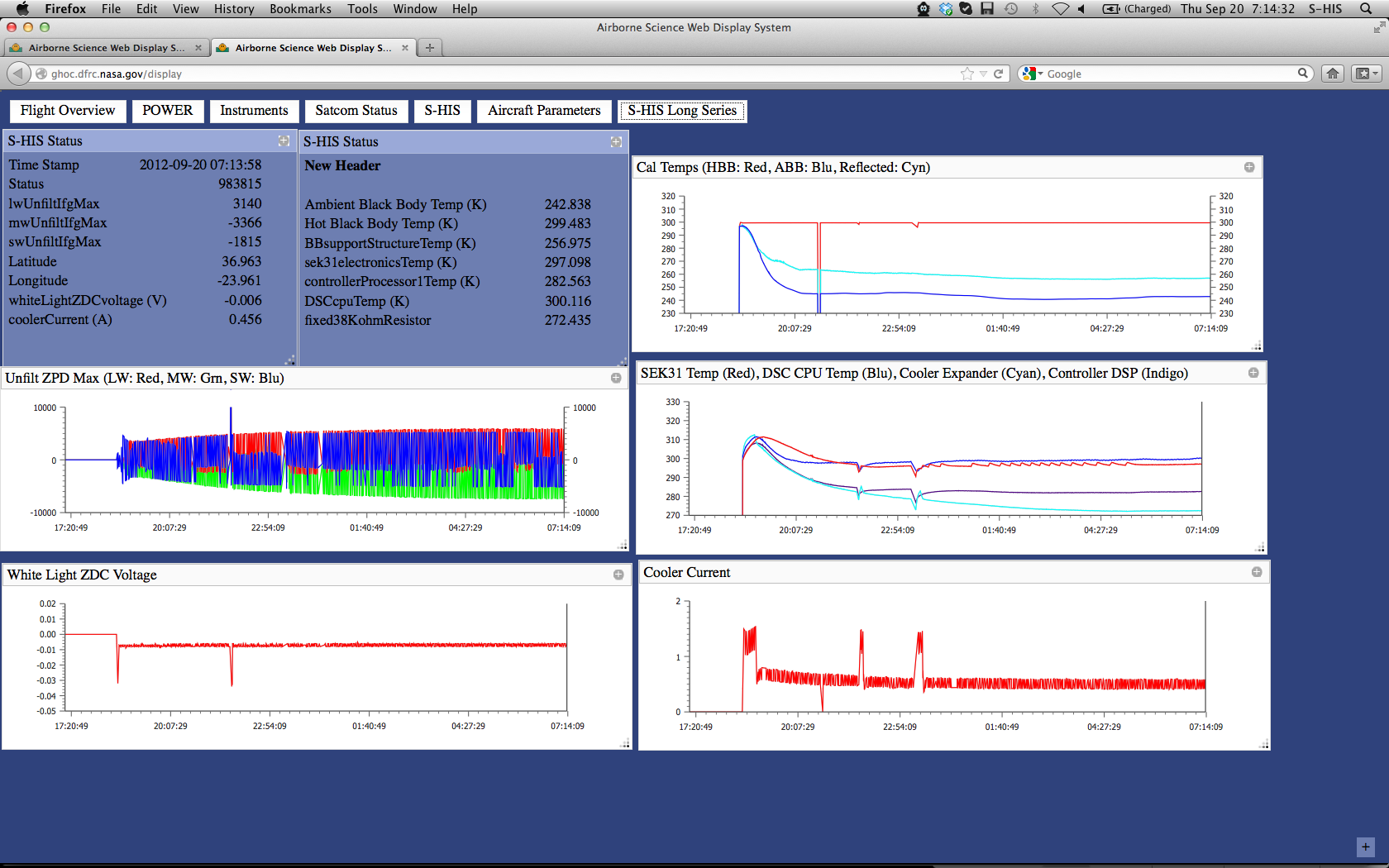Click the reload page icon
The width and height of the screenshot is (1389, 868).
[998, 74]
